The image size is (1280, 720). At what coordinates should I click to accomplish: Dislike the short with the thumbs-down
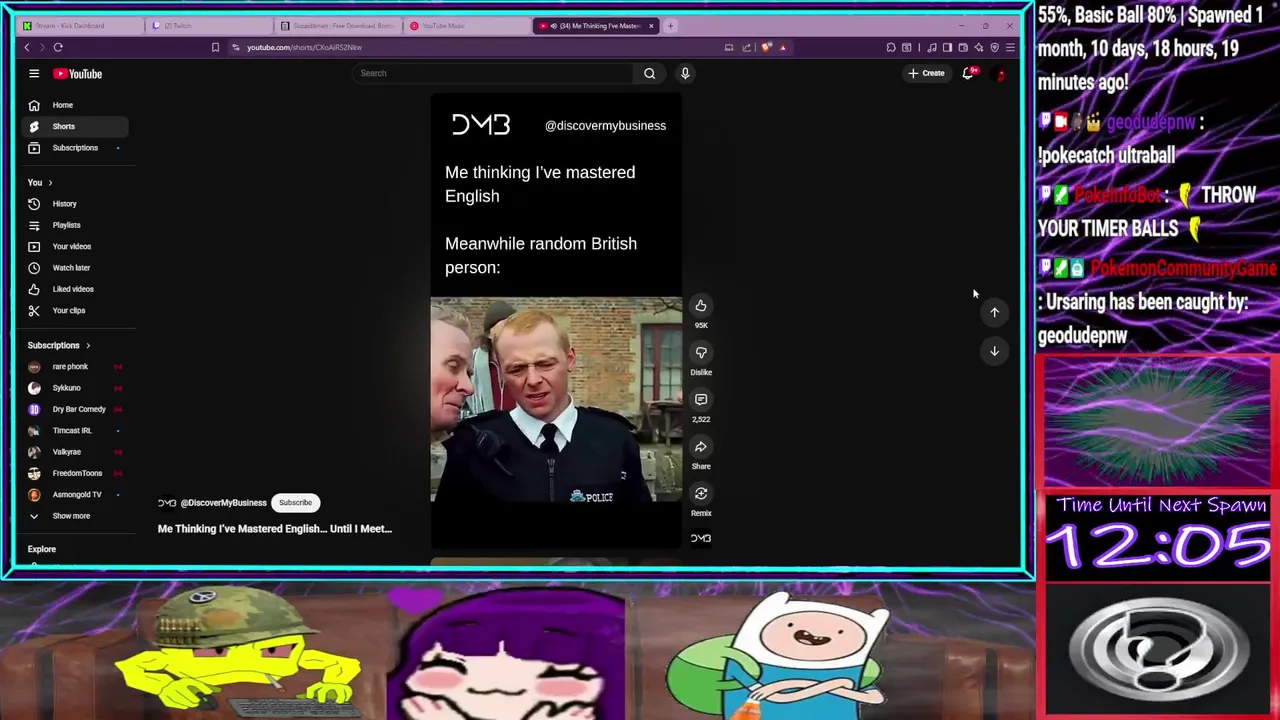tap(701, 353)
